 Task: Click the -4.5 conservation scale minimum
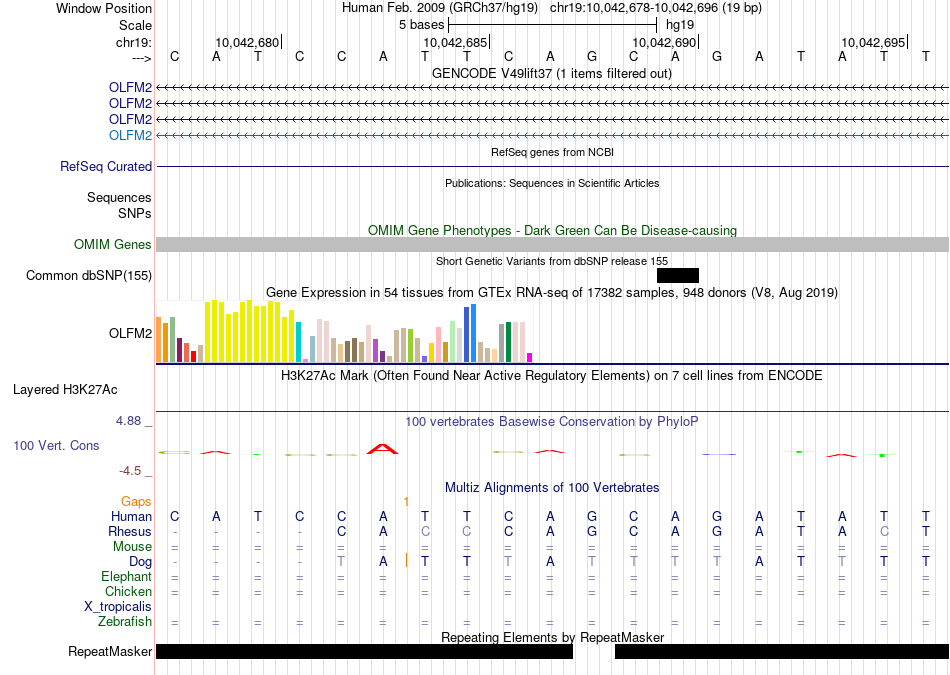(x=130, y=471)
